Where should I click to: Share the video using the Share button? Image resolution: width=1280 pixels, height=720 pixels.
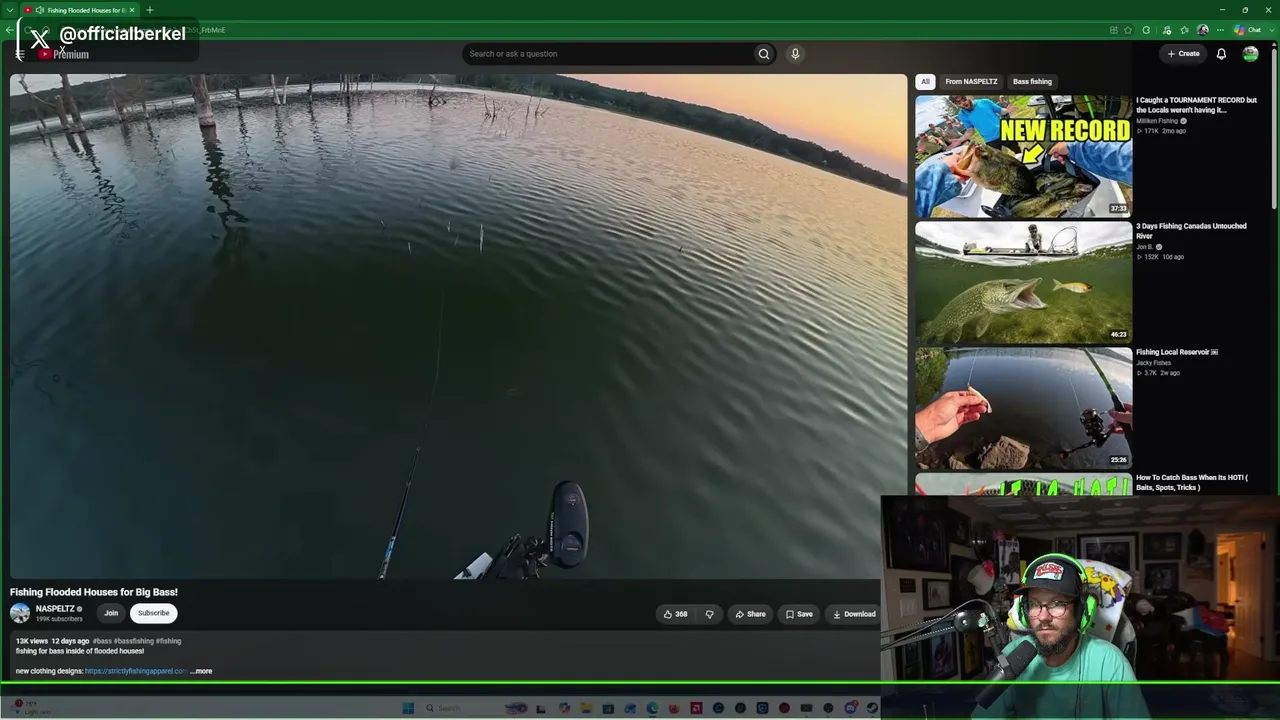[x=750, y=614]
